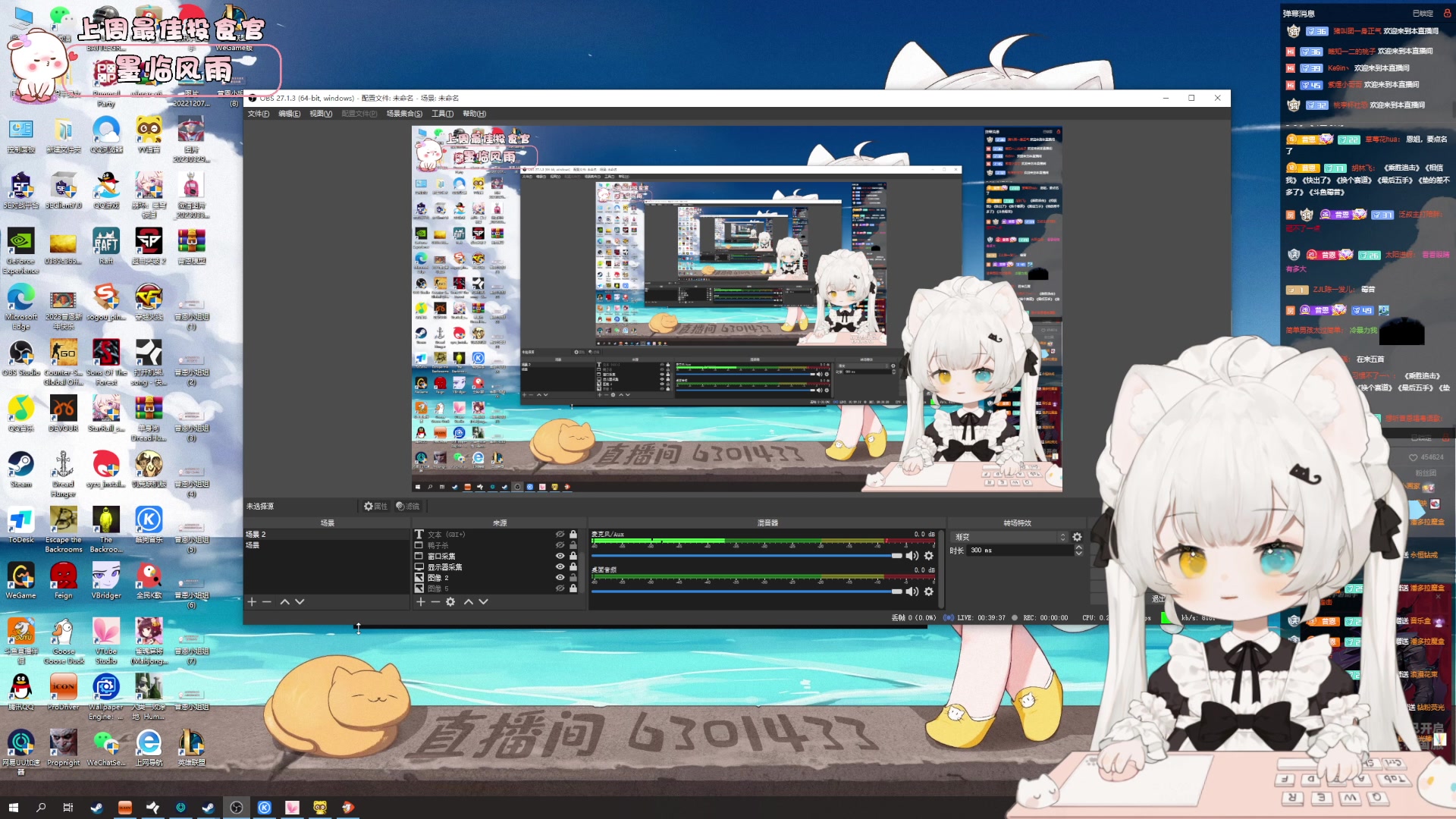Click the 麦克风/Aux volume slider handle
The height and width of the screenshot is (819, 1456).
(896, 556)
